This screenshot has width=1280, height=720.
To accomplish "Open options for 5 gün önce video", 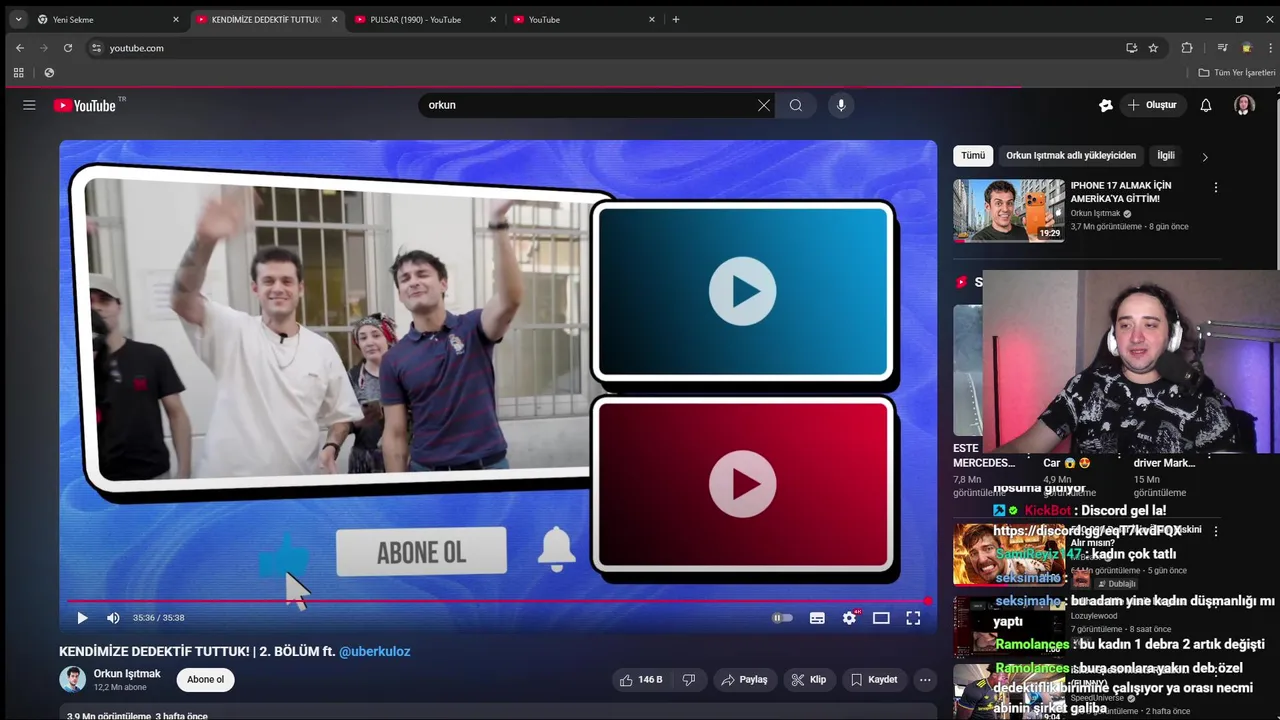I will [1216, 531].
